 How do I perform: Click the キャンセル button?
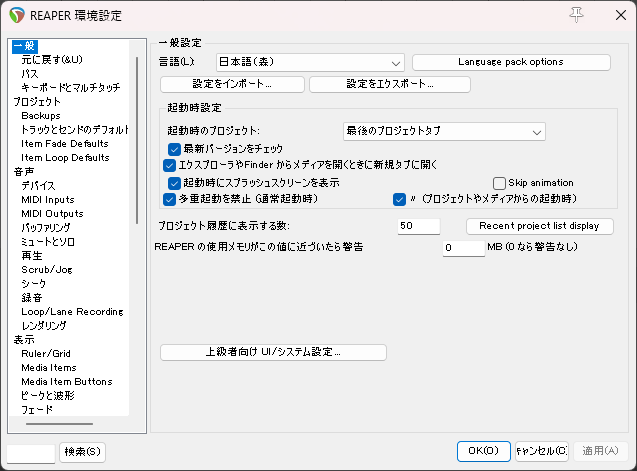[542, 451]
